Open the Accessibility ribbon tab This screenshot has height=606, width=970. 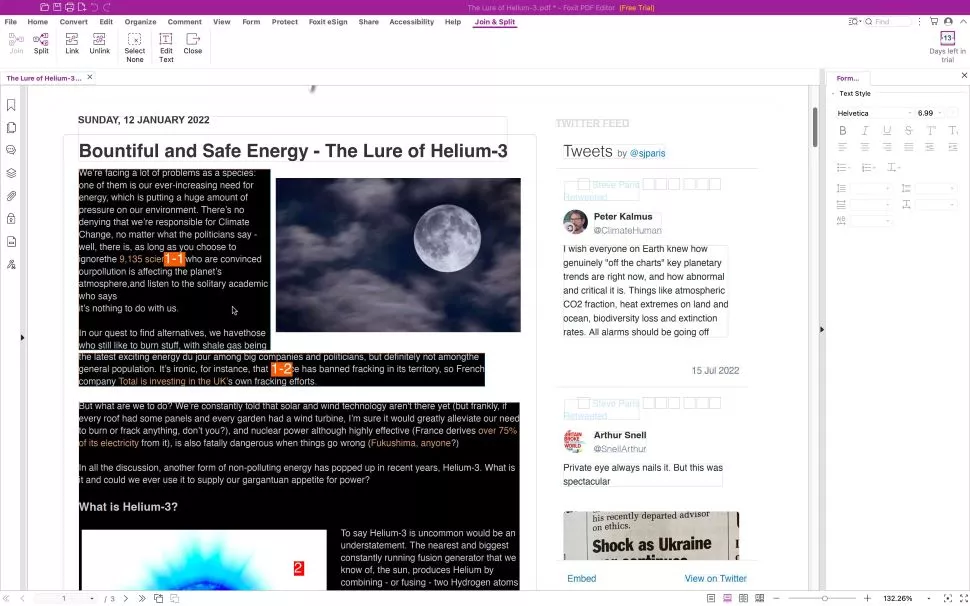pyautogui.click(x=411, y=22)
